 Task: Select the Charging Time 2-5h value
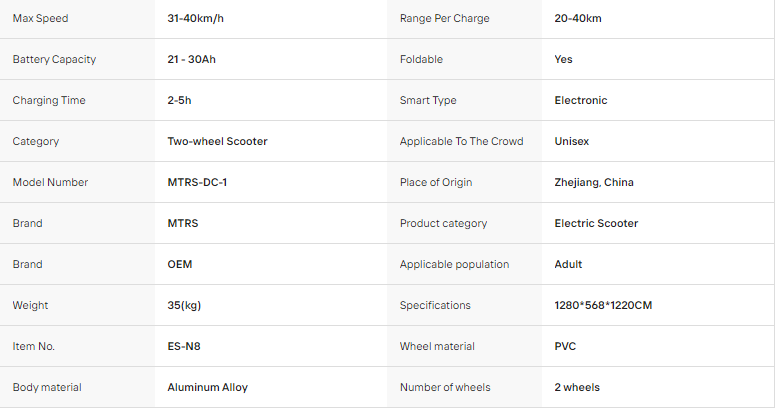179,100
